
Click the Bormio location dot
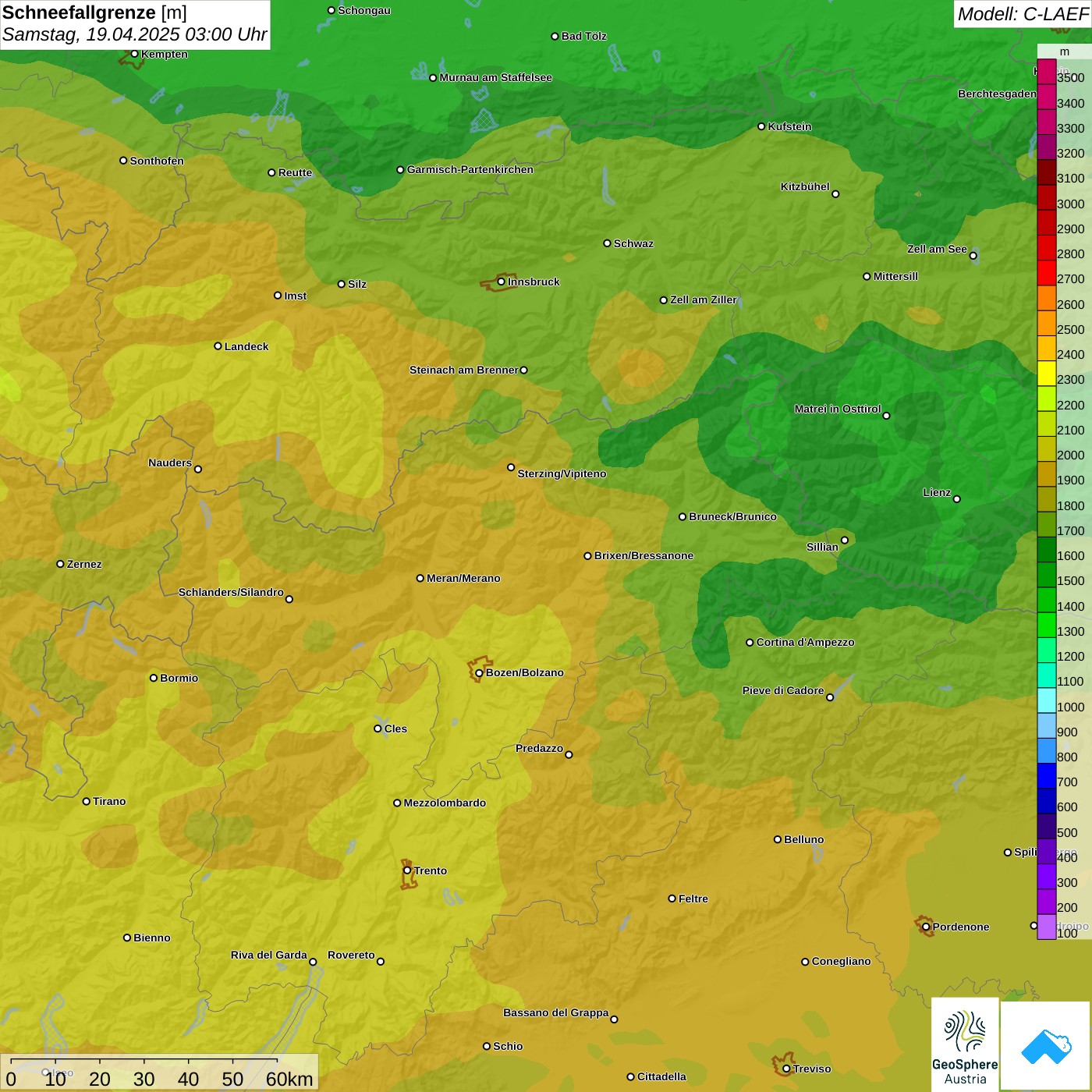tap(154, 678)
